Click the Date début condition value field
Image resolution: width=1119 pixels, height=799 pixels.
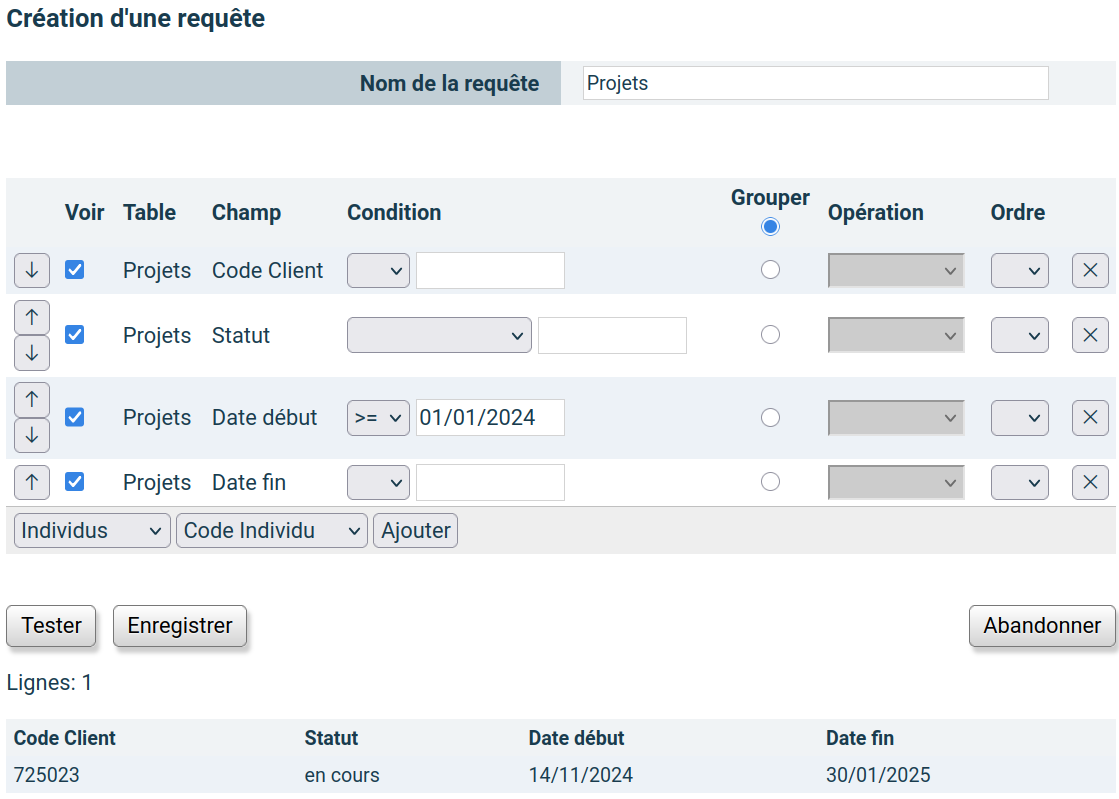[490, 417]
